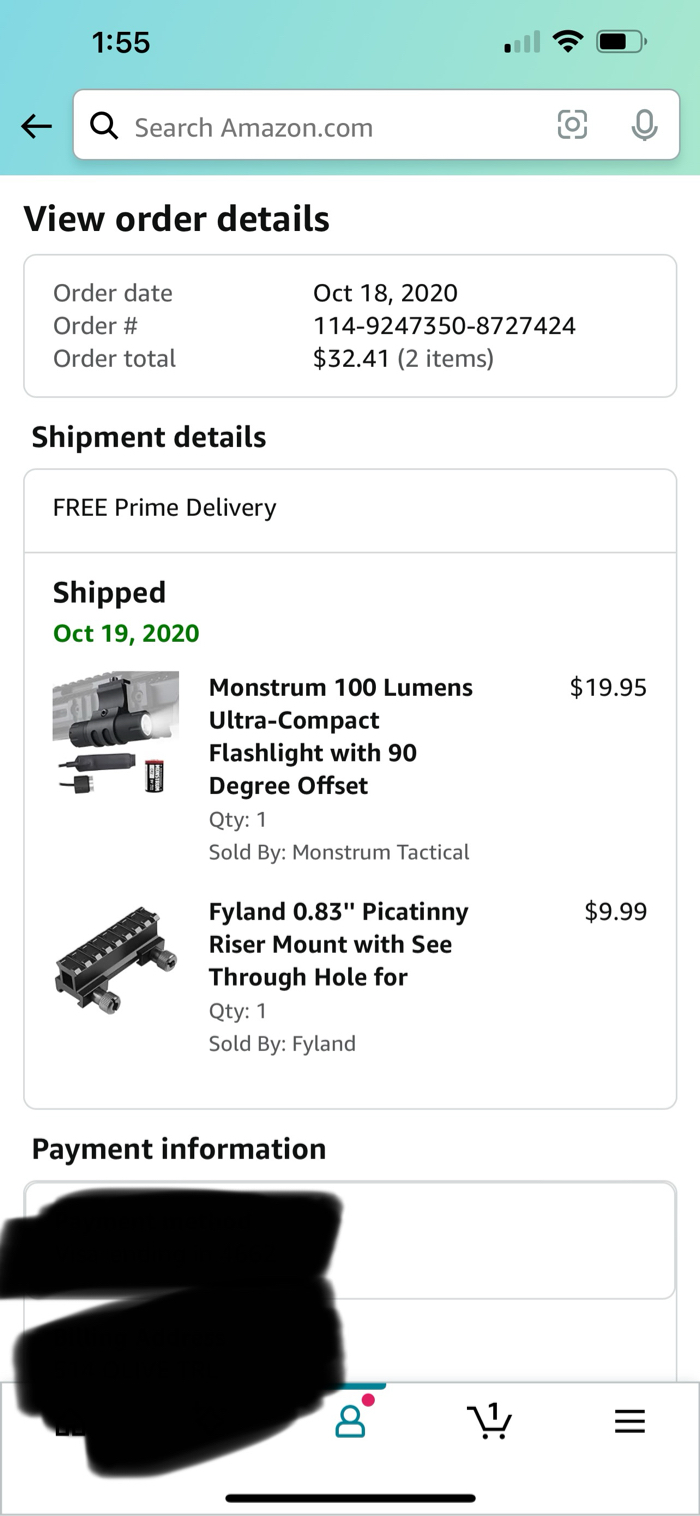
Task: Tap the Wi-Fi status icon
Action: pyautogui.click(x=568, y=42)
